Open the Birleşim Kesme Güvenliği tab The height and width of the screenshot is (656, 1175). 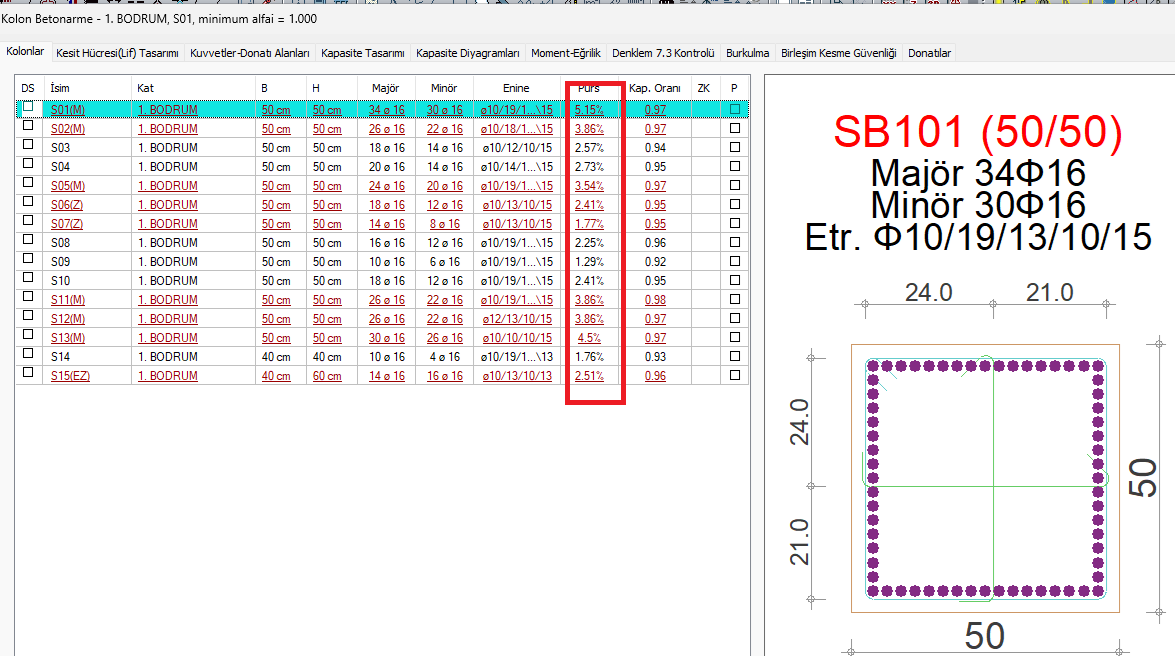[x=839, y=53]
